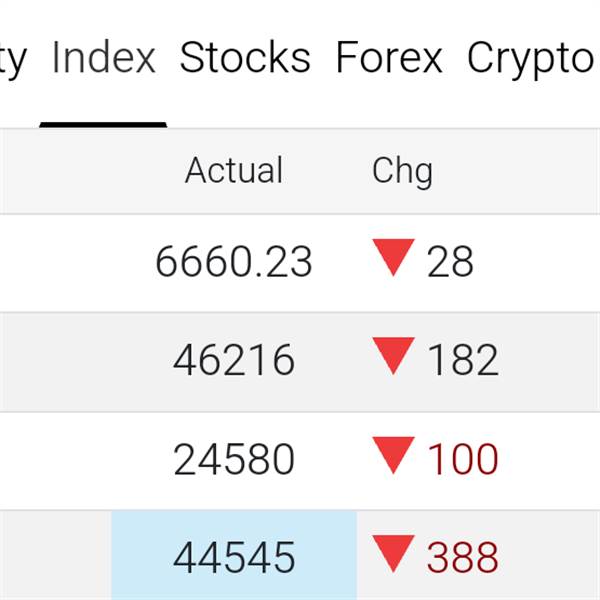600x600 pixels.
Task: Go to the Forex tab
Action: click(x=389, y=58)
